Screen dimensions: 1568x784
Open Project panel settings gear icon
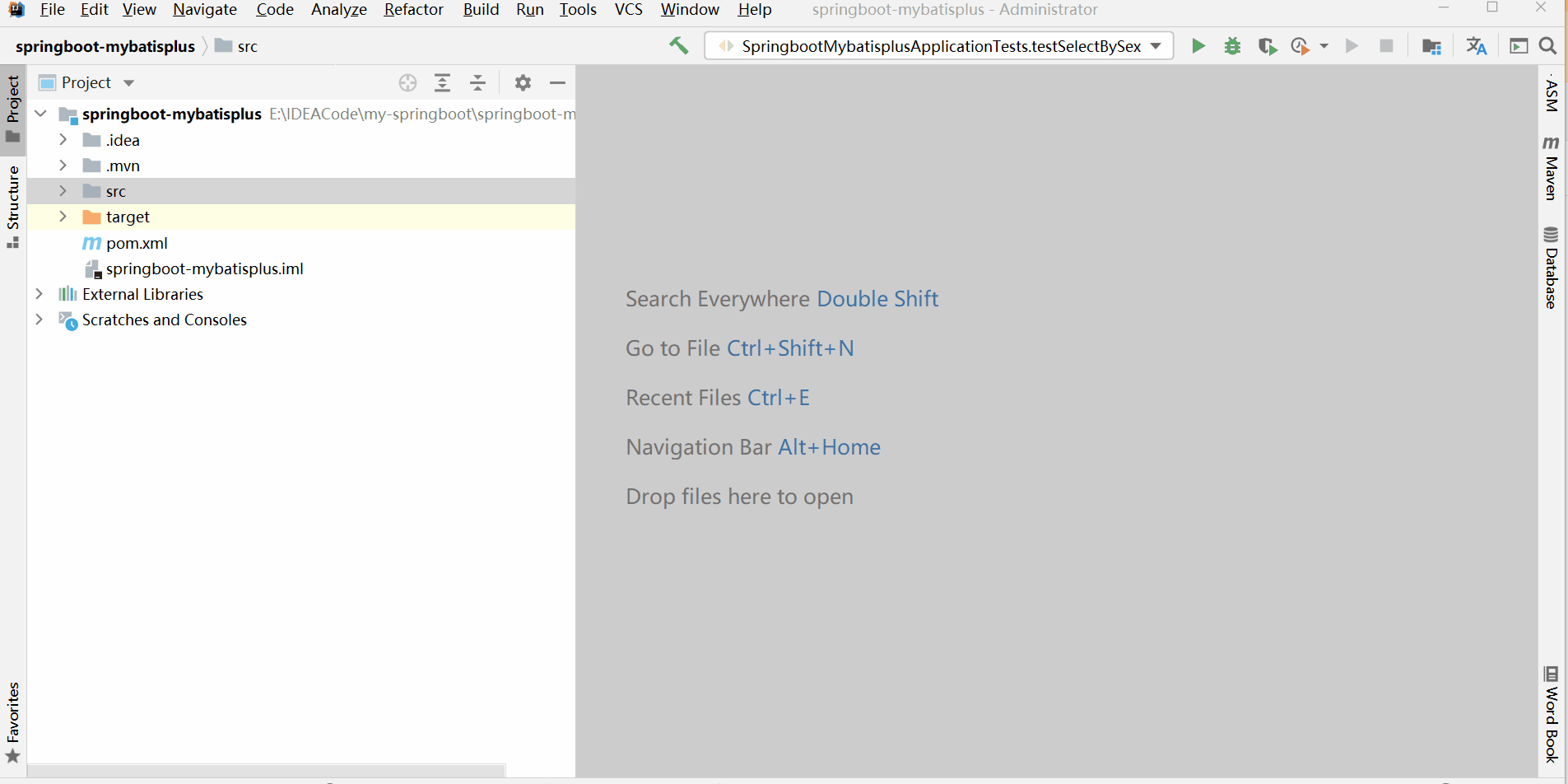pos(523,82)
